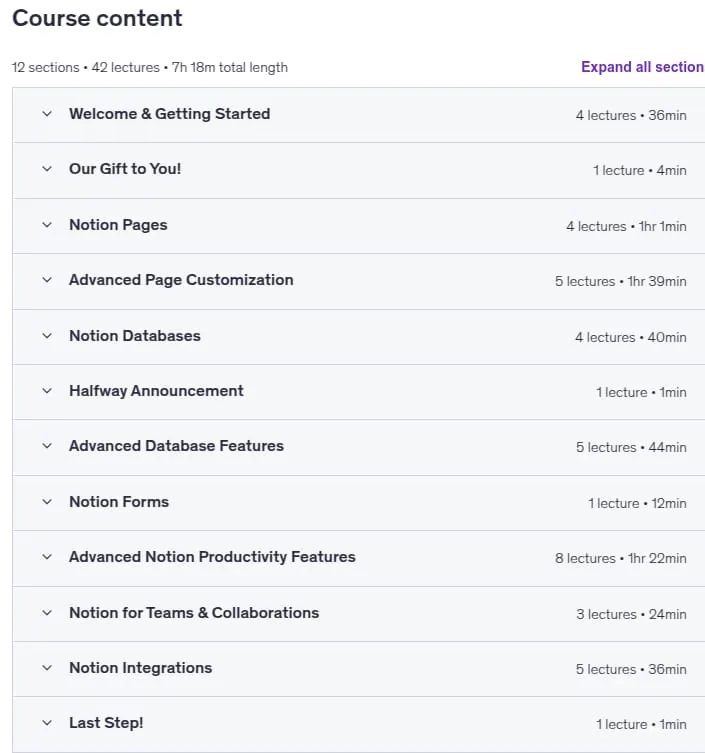
Task: Expand the Halfway Announcement chevron
Action: pos(47,391)
